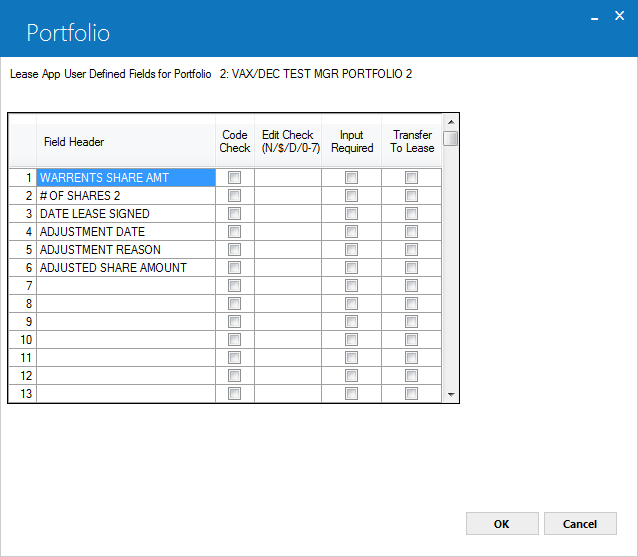The width and height of the screenshot is (638, 557).
Task: Toggle Transfer To Lease for DATE LEASE SIGNED
Action: point(411,214)
